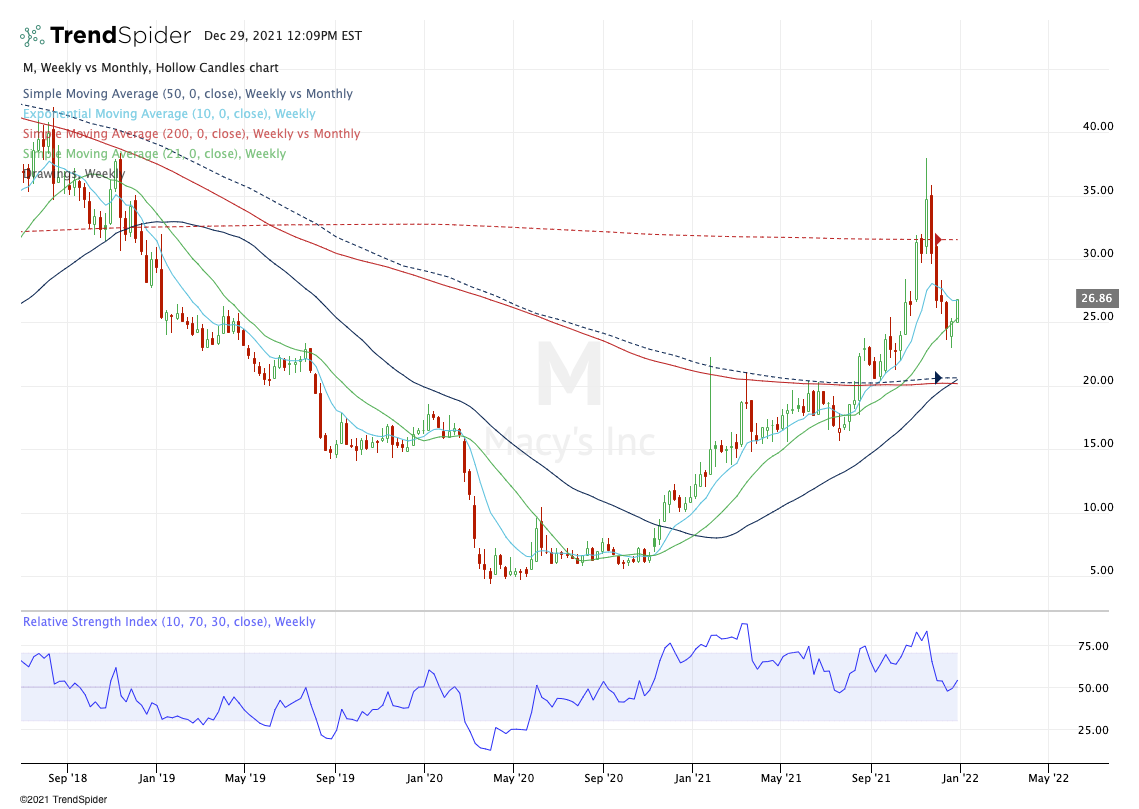Click the Sep '21 date axis label

click(871, 778)
